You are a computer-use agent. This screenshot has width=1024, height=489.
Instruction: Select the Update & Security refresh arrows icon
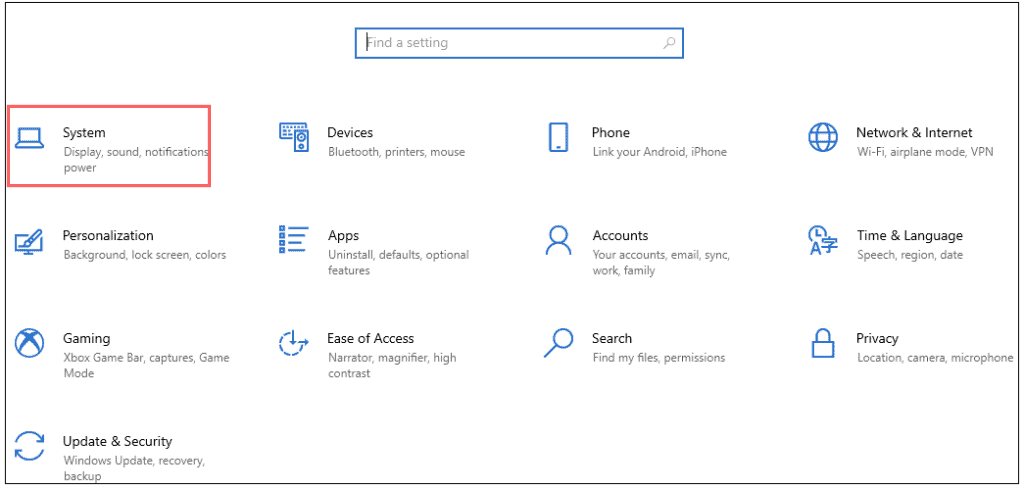pyautogui.click(x=29, y=447)
